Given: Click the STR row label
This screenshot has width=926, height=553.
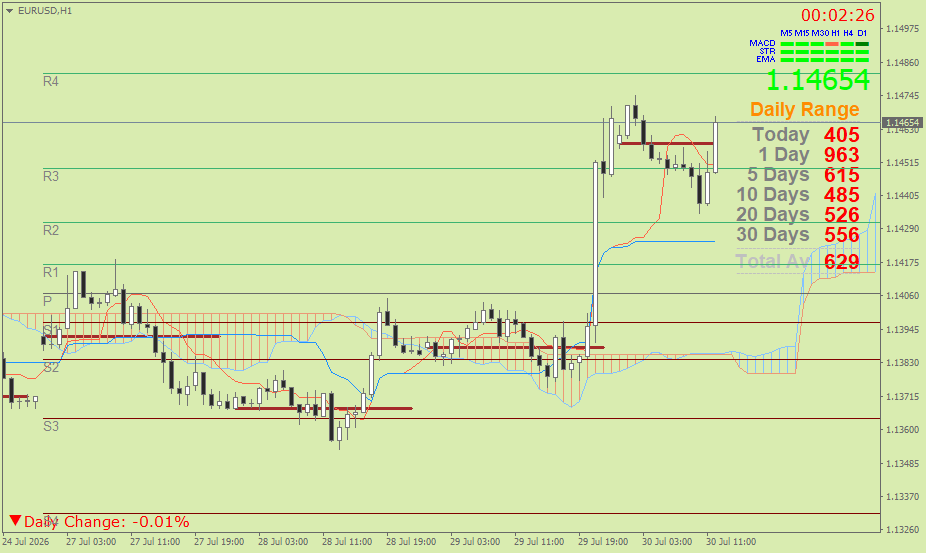Looking at the screenshot, I should point(767,51).
